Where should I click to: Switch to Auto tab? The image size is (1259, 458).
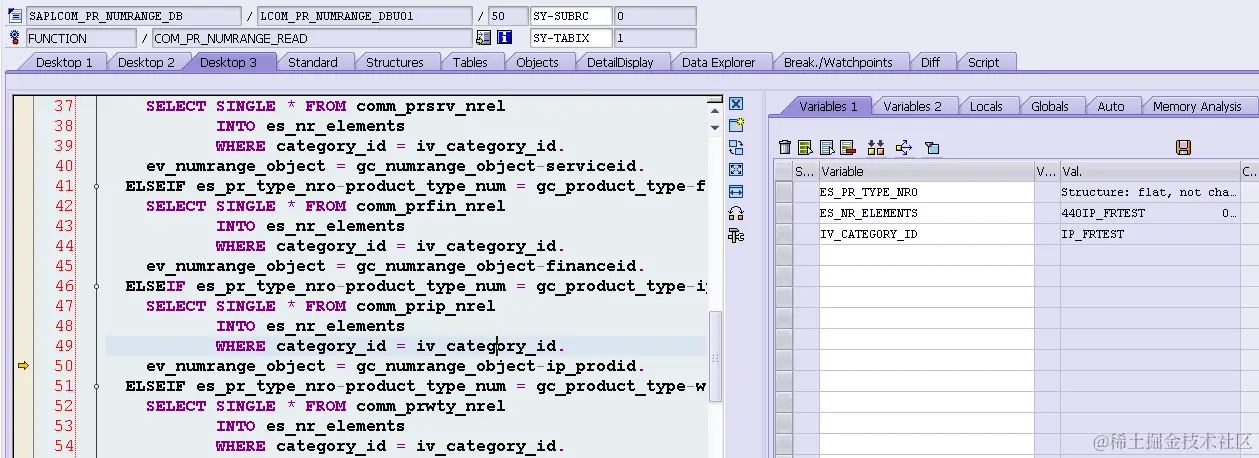point(1111,106)
